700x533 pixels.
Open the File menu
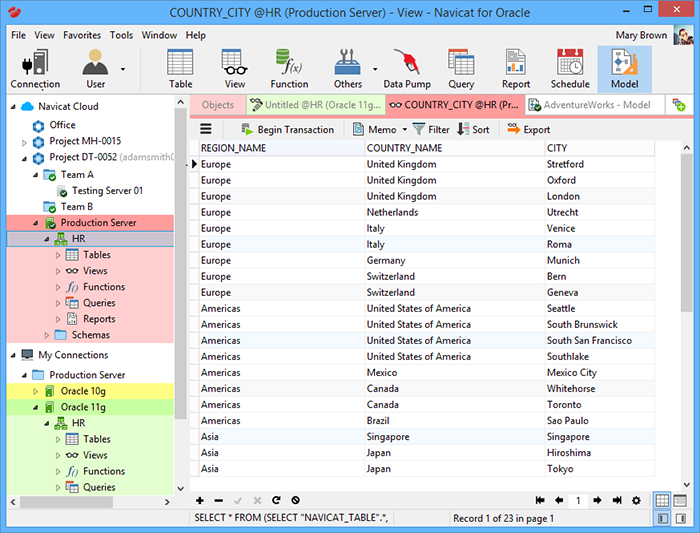[18, 35]
